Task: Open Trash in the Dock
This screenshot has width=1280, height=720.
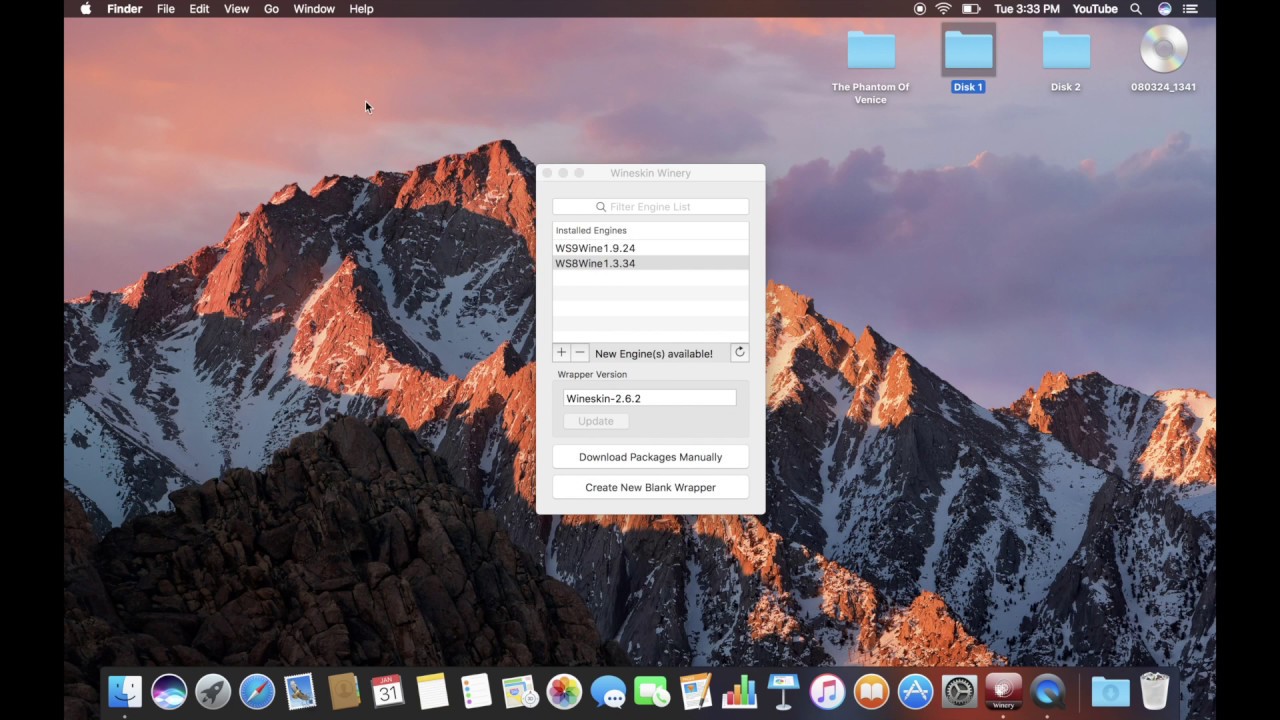Action: coord(1154,691)
